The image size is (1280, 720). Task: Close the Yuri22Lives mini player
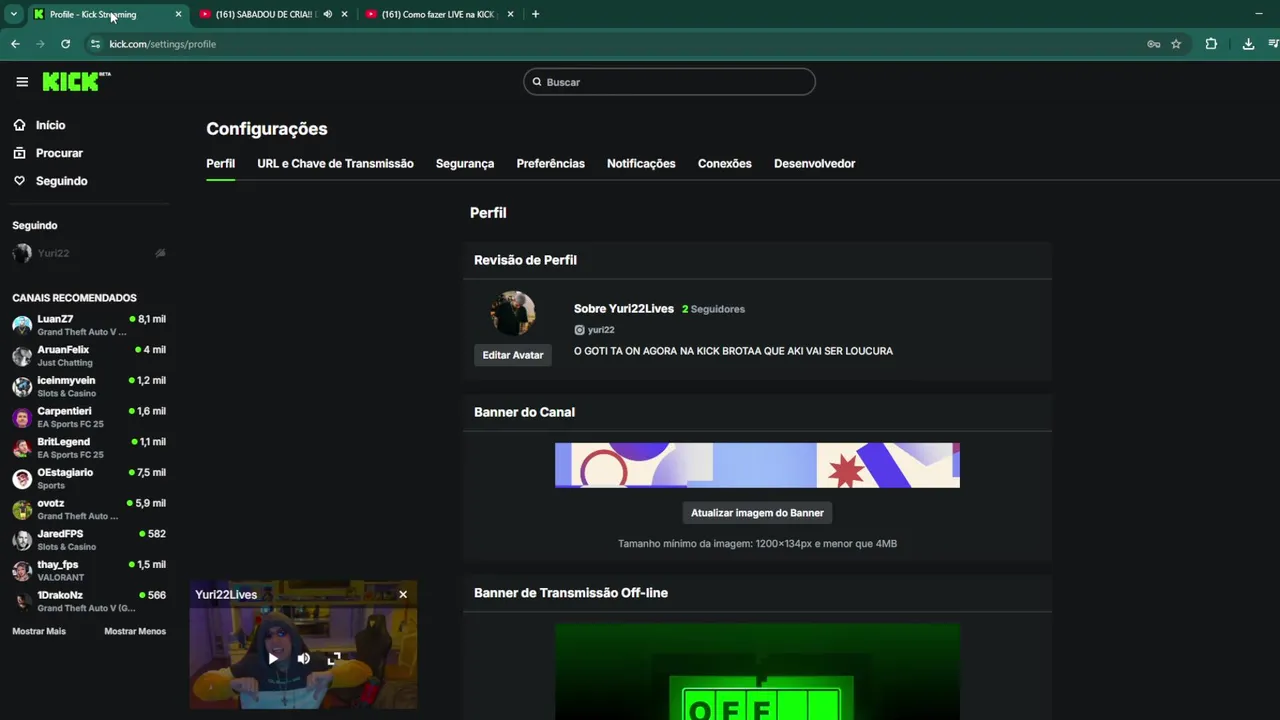(403, 594)
